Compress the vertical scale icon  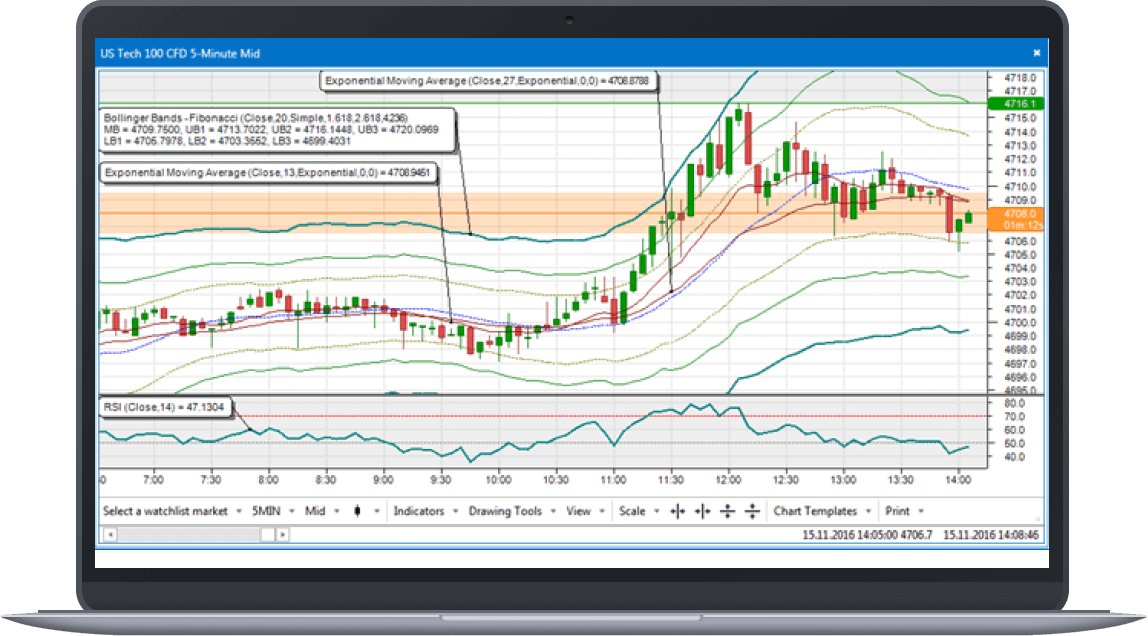753,511
